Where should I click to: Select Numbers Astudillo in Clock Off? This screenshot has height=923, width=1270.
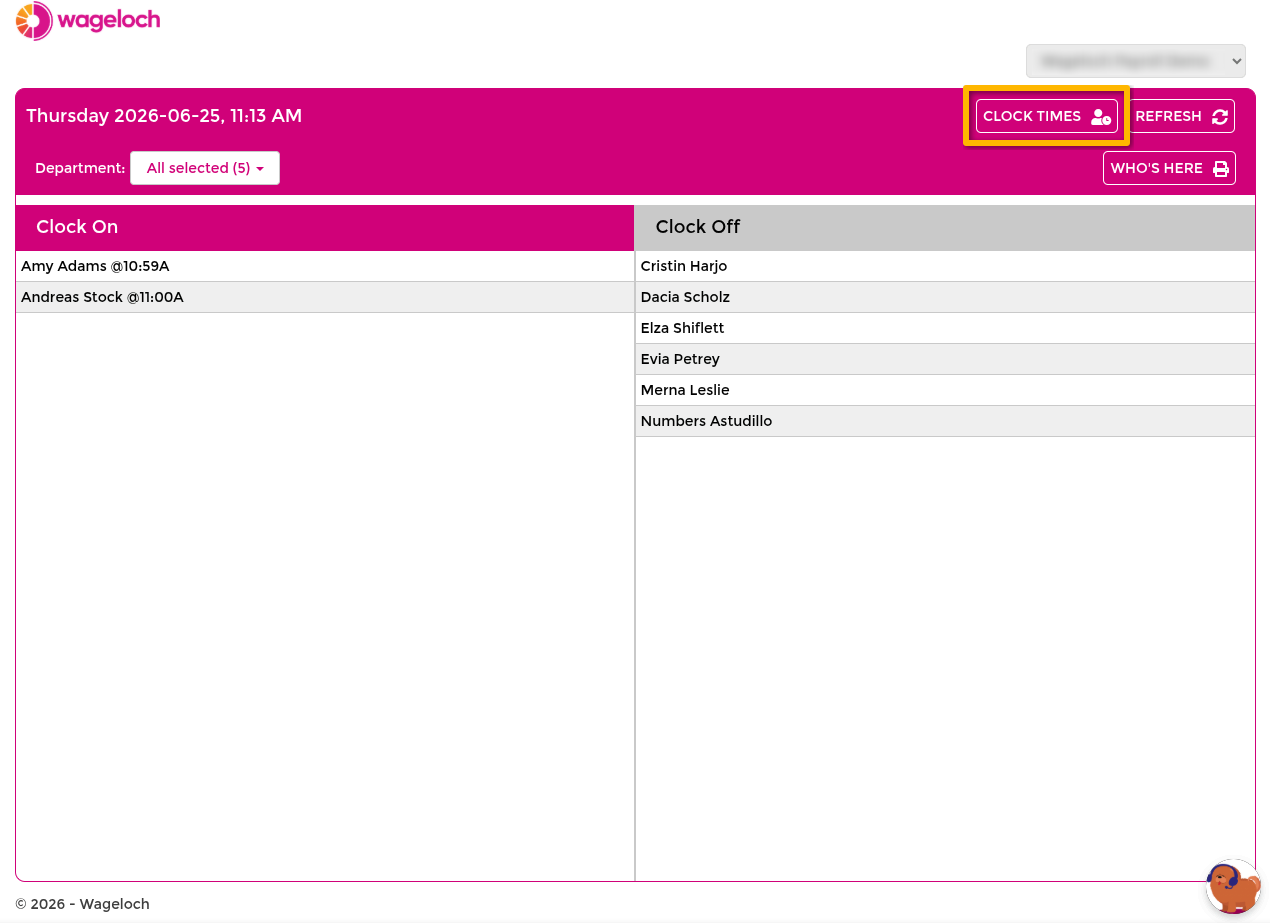tap(945, 421)
